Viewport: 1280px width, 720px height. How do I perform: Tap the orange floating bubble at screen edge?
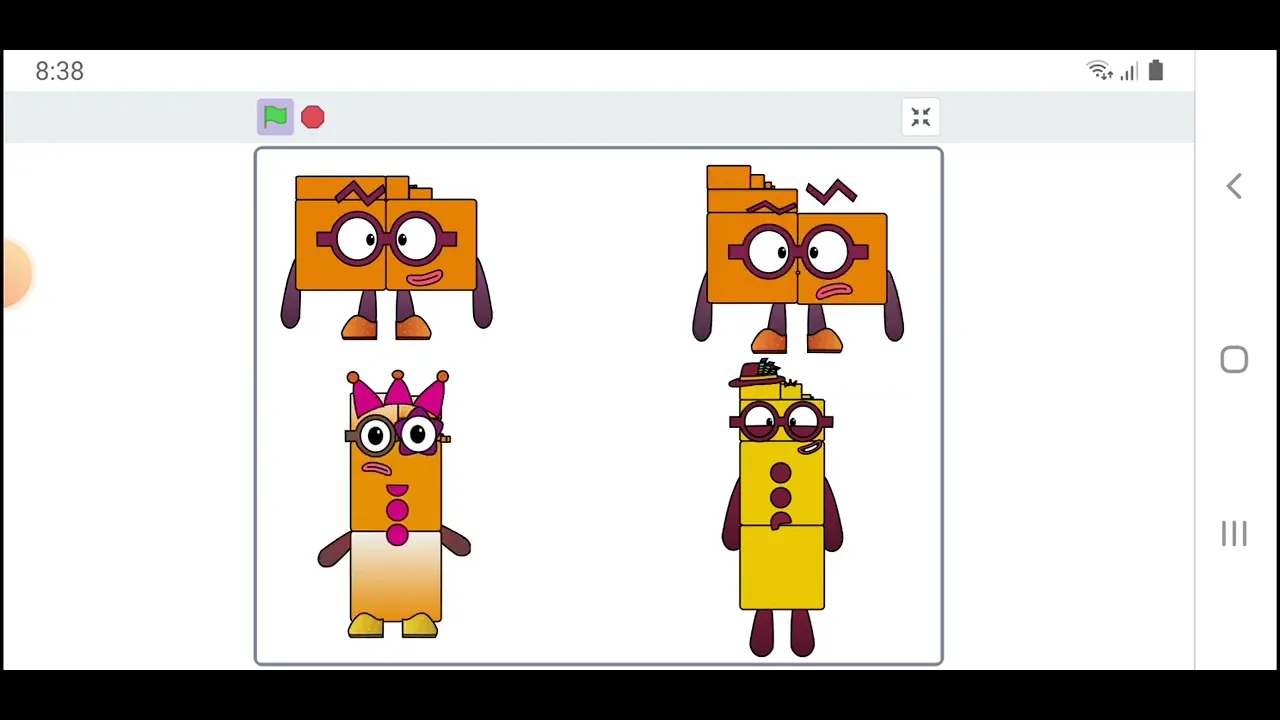pos(16,273)
